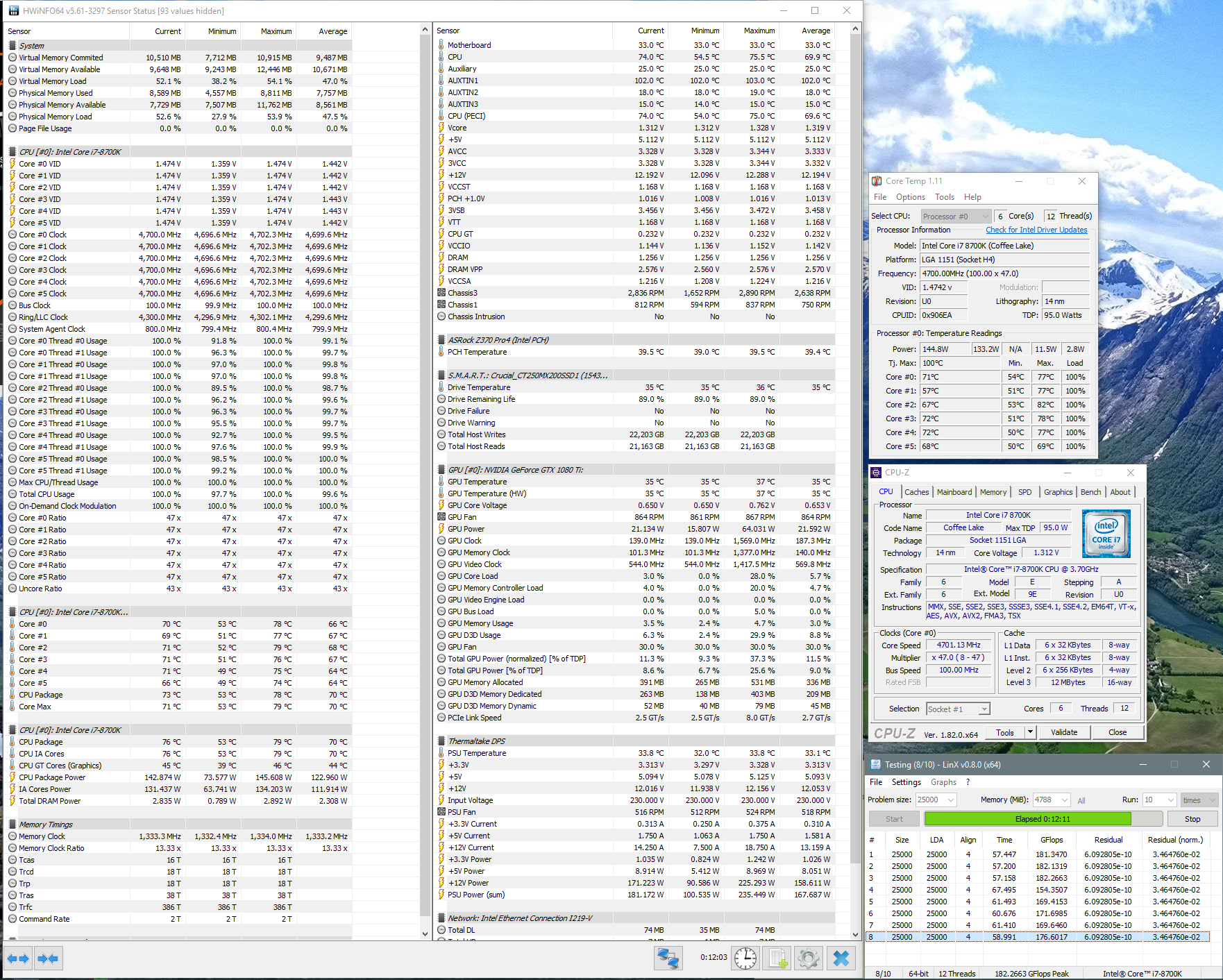
Task: Click icon beside Chassis Intrusion row
Action: click(x=441, y=316)
